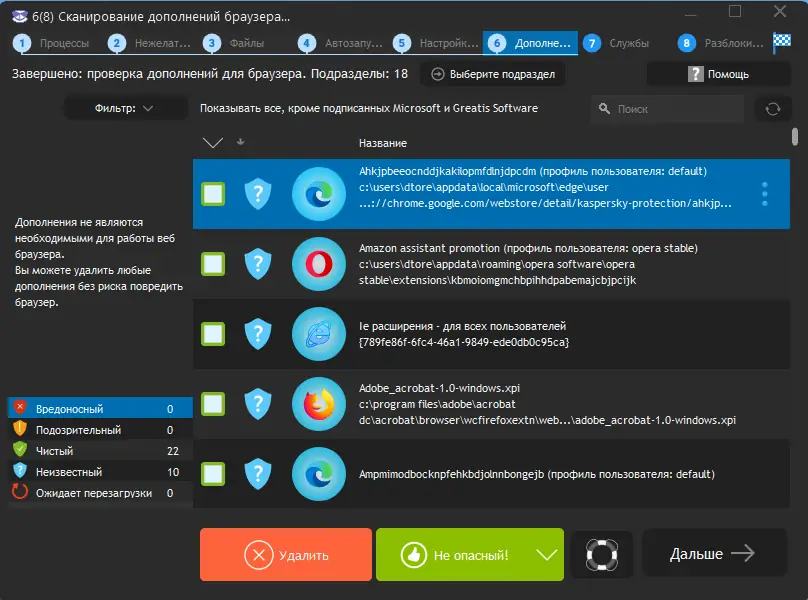Click the Дальше button
808x600 pixels.
click(714, 553)
